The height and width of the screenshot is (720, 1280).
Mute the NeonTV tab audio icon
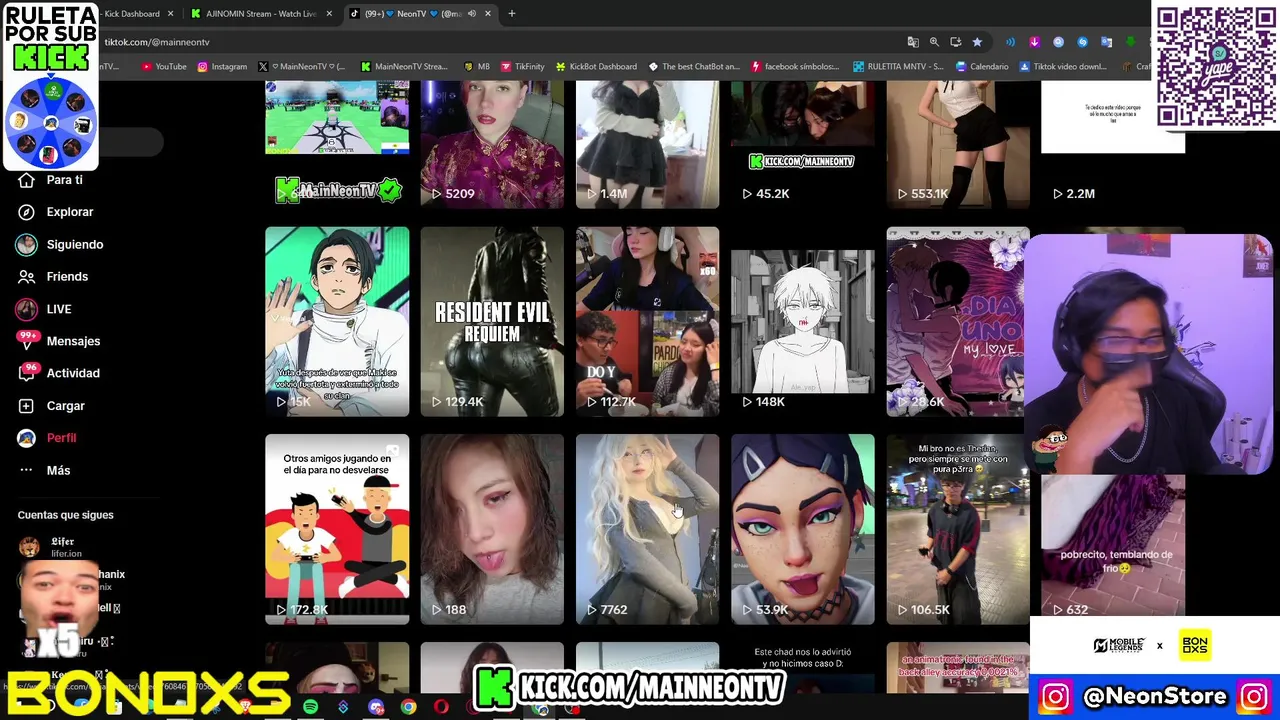(472, 14)
